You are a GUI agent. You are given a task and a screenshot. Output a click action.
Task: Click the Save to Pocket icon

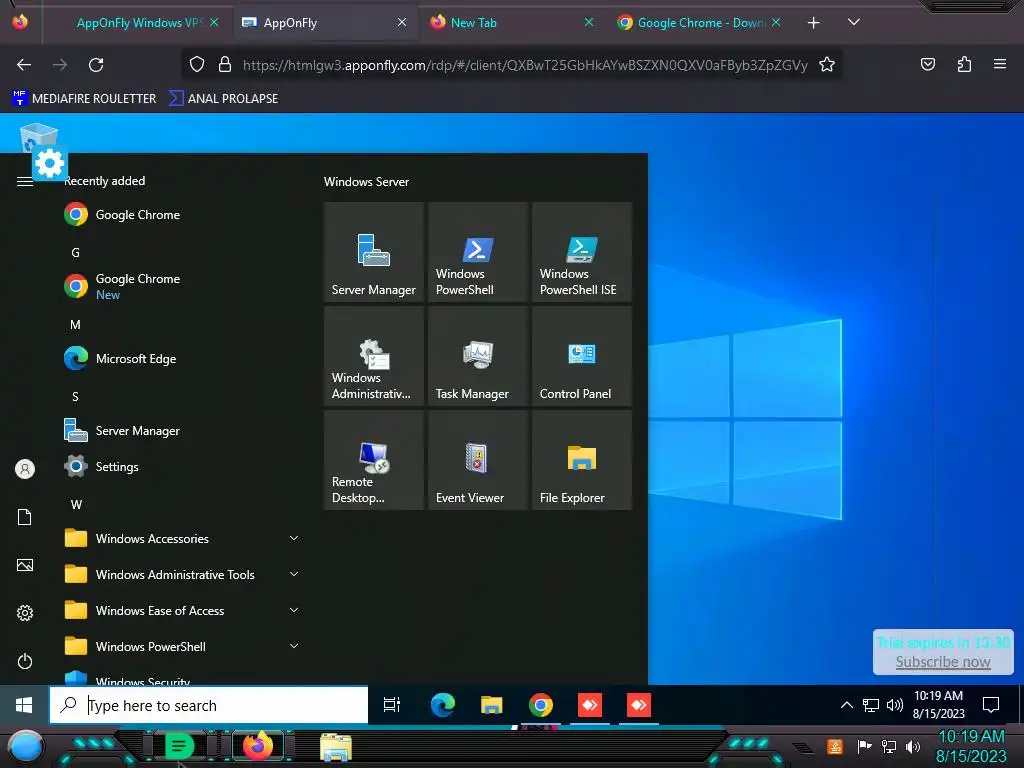pos(927,64)
